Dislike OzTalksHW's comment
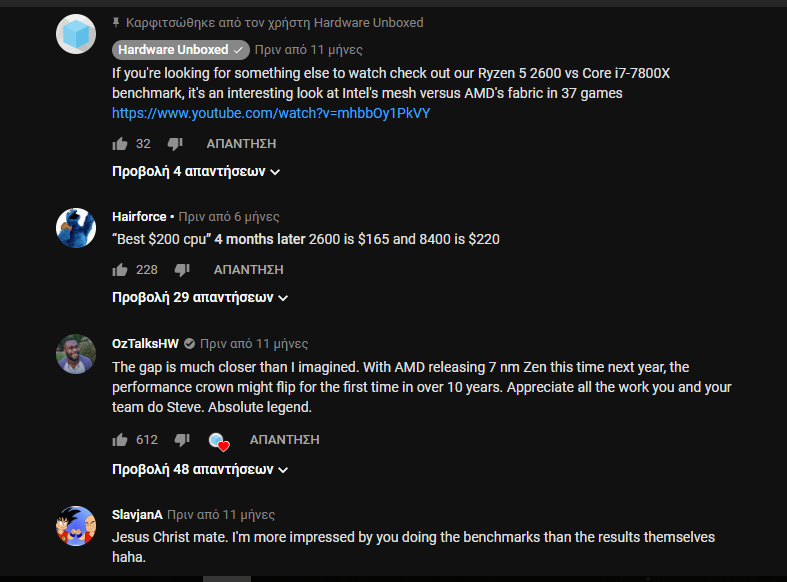The image size is (787, 582). [x=182, y=440]
